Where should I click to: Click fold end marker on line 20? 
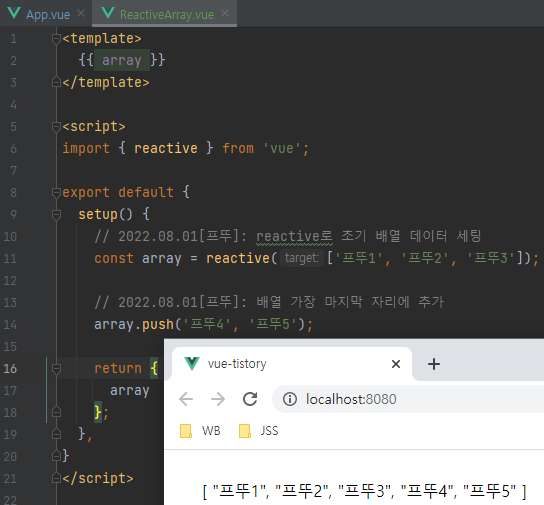coord(56,456)
